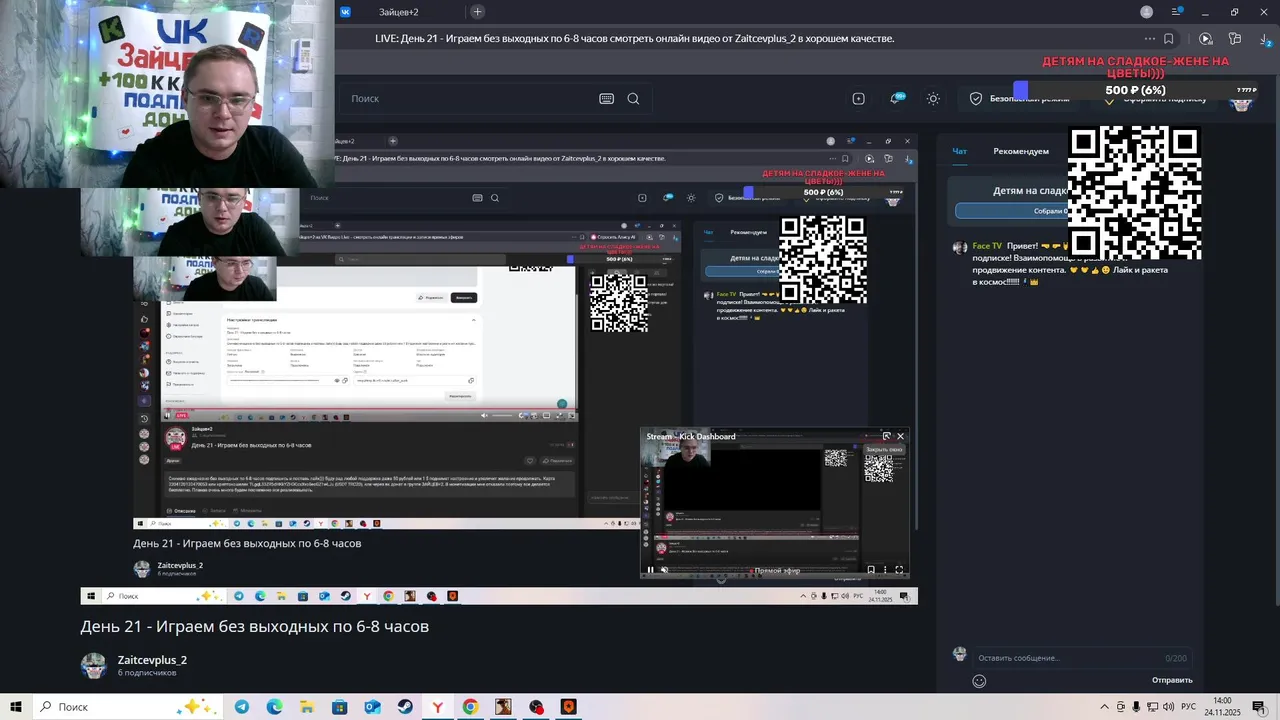Screen dimensions: 1280x720
Task: Switch to the Чат tab
Action: point(960,151)
